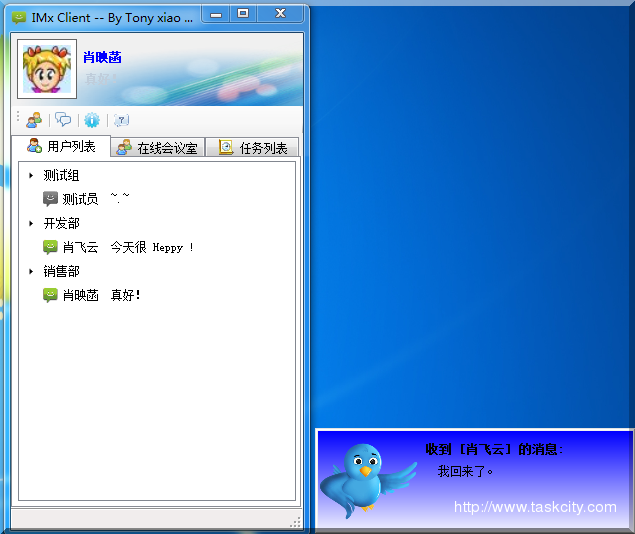The height and width of the screenshot is (534, 635).
Task: Switch to the 用户列表 tab
Action: pos(61,146)
